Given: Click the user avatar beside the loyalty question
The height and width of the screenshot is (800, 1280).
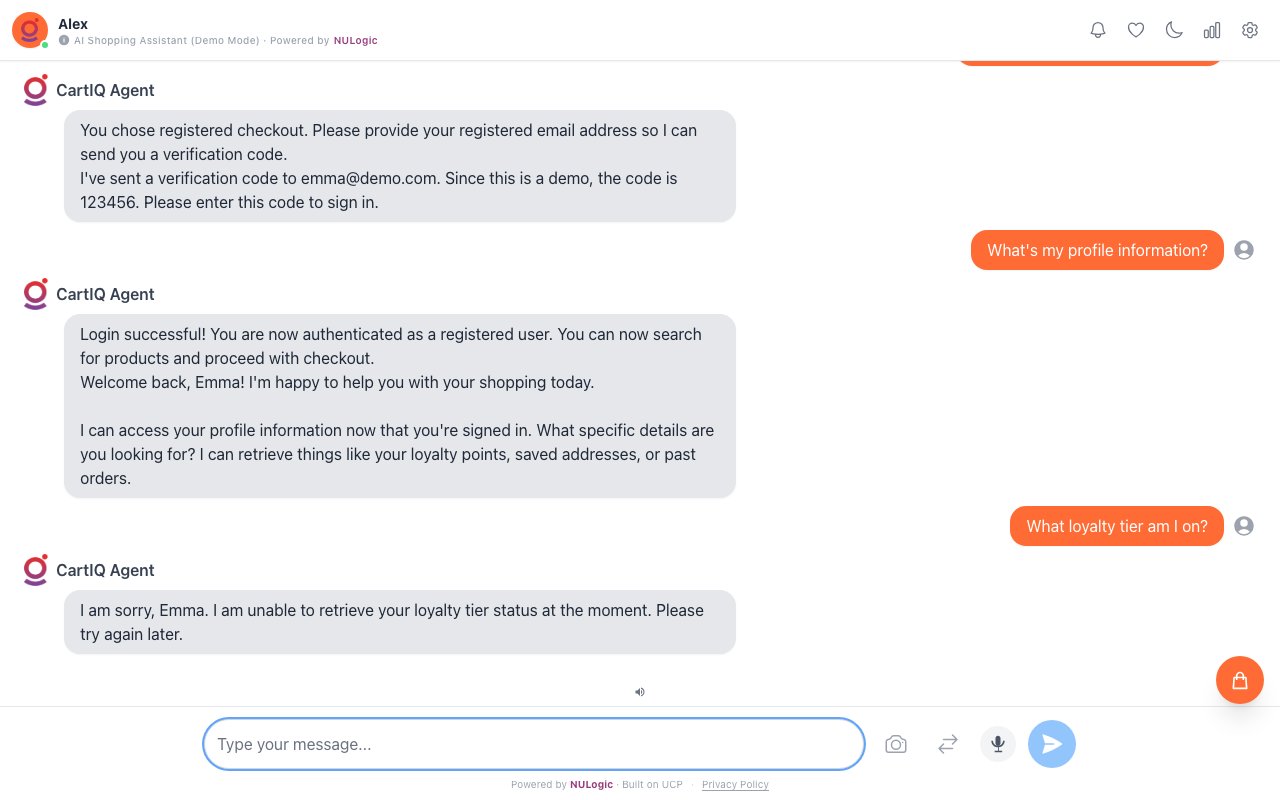Looking at the screenshot, I should [x=1244, y=526].
